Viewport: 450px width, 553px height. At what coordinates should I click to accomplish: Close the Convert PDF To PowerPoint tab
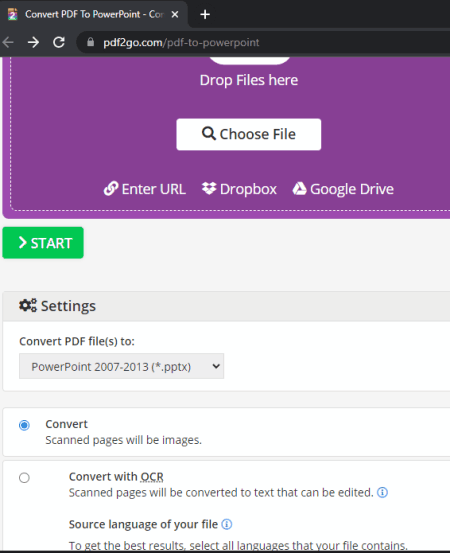[x=175, y=14]
